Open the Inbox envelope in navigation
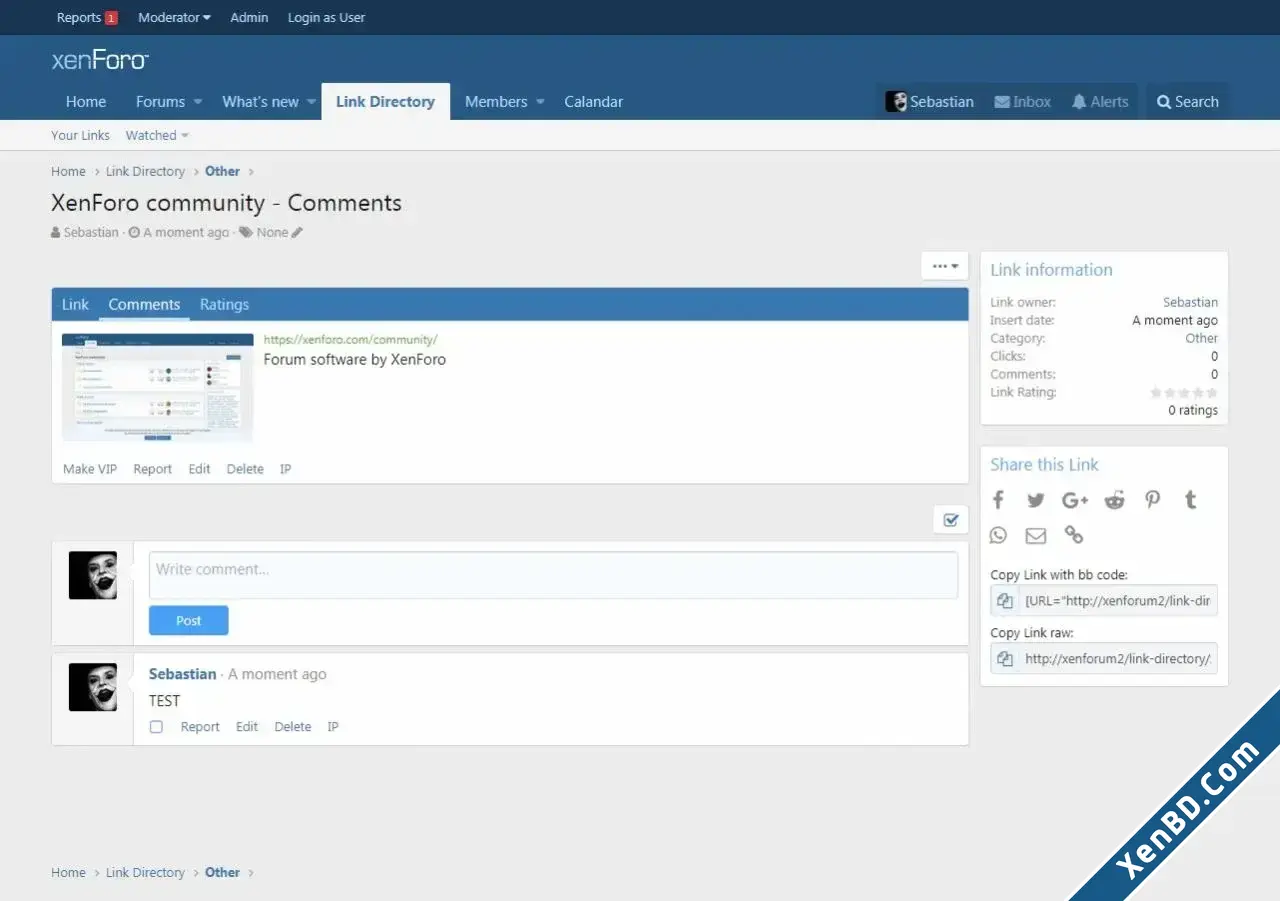 click(x=1023, y=102)
